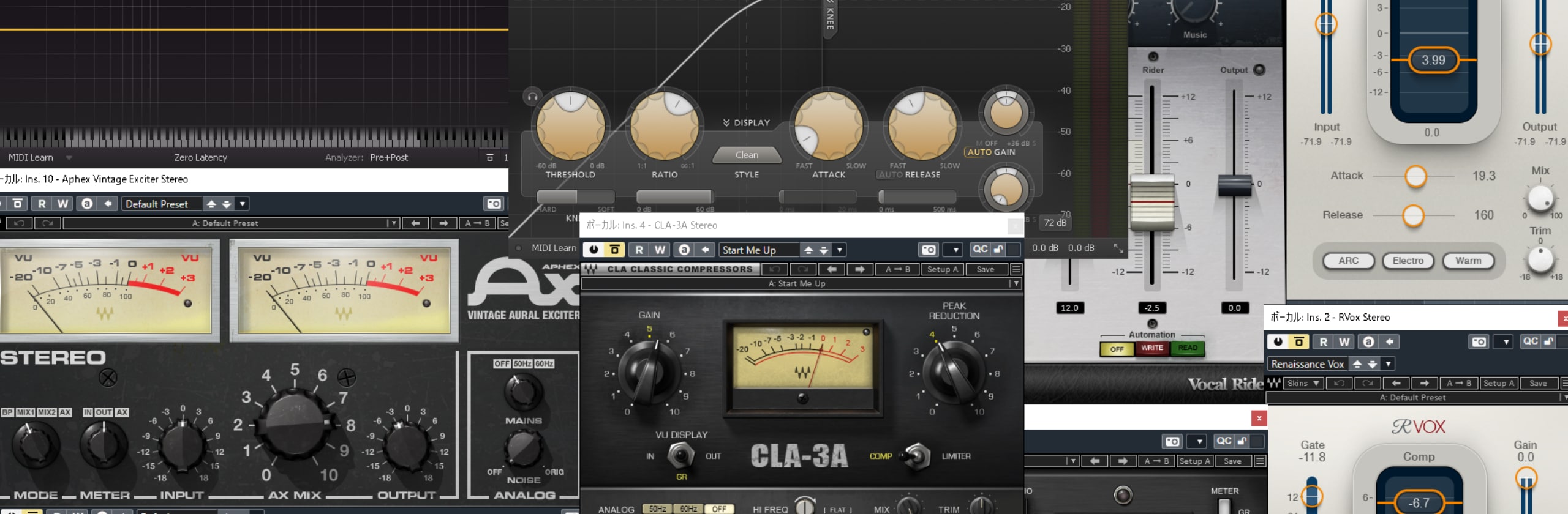
Task: Open the Renaissance Vox preset dropdown arrow
Action: [1388, 364]
